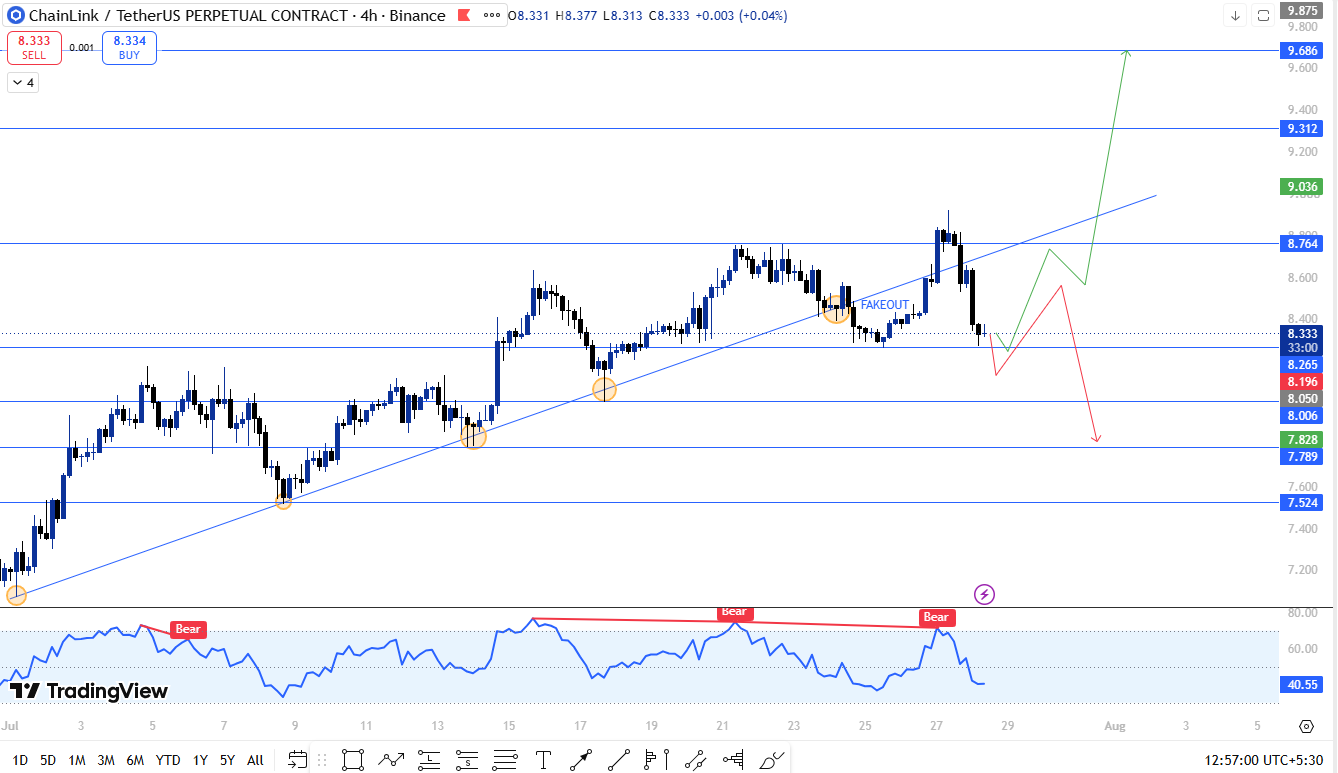Select the Text 'T' tool

tap(543, 760)
